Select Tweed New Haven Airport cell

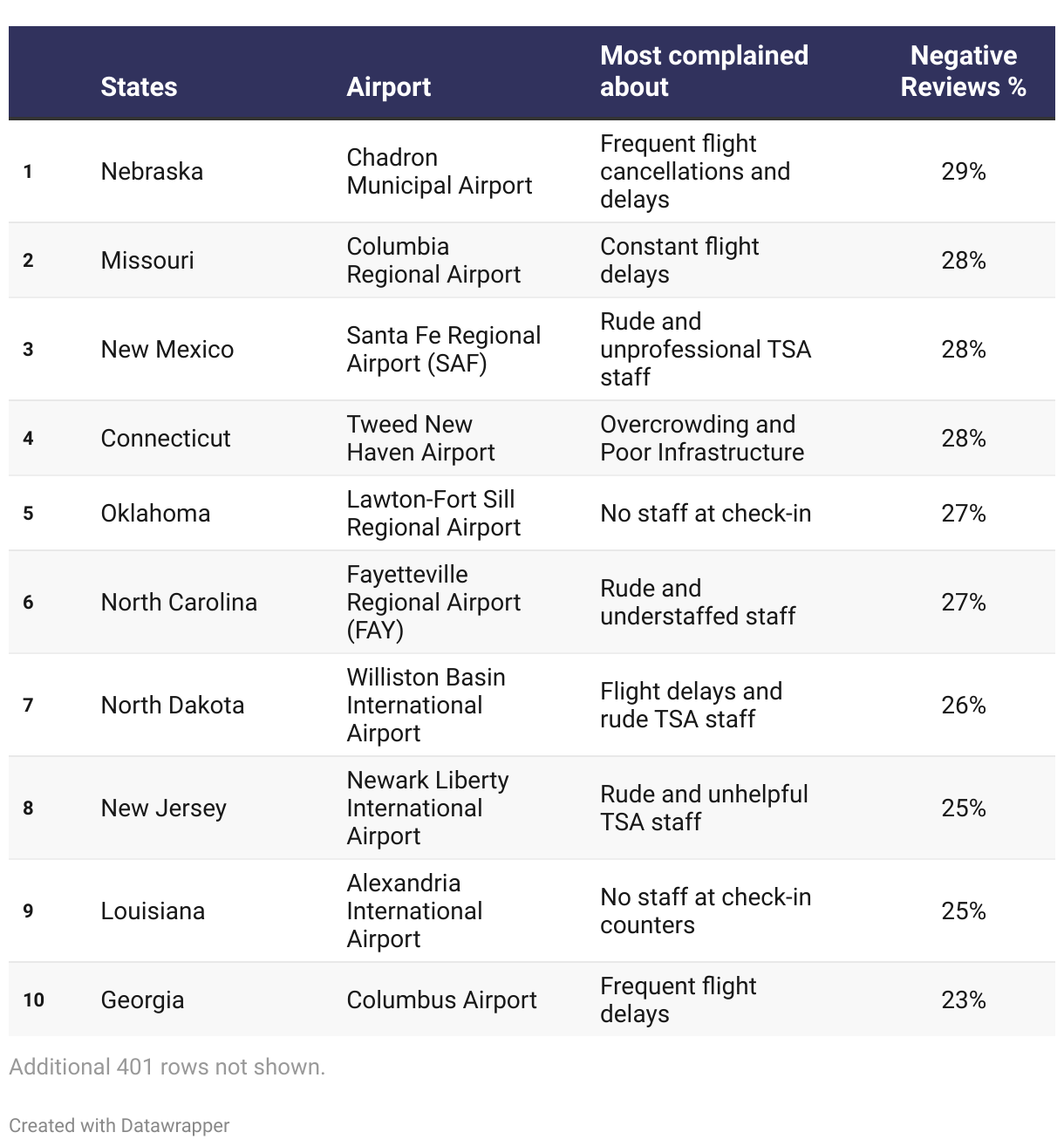(420, 439)
